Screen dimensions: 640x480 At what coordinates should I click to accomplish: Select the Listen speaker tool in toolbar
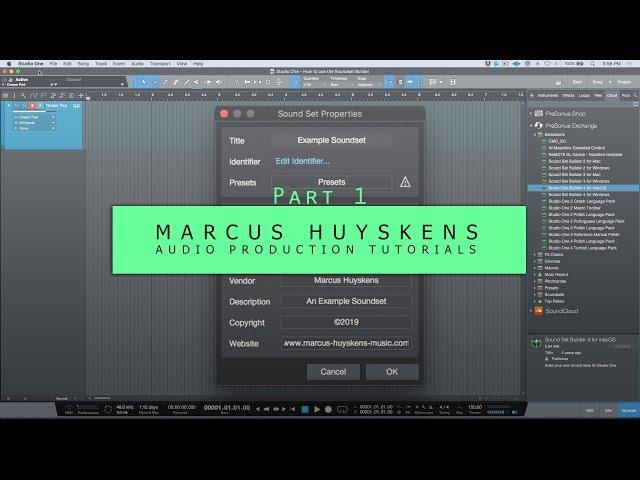tap(218, 82)
